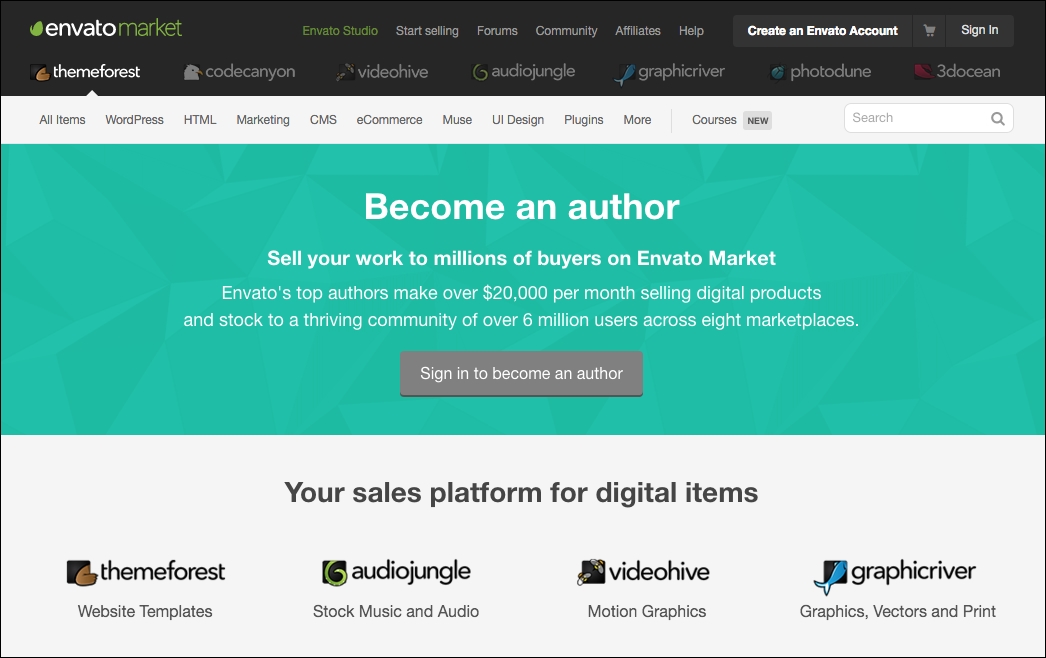Open the Help link
The height and width of the screenshot is (658, 1046).
coord(691,31)
